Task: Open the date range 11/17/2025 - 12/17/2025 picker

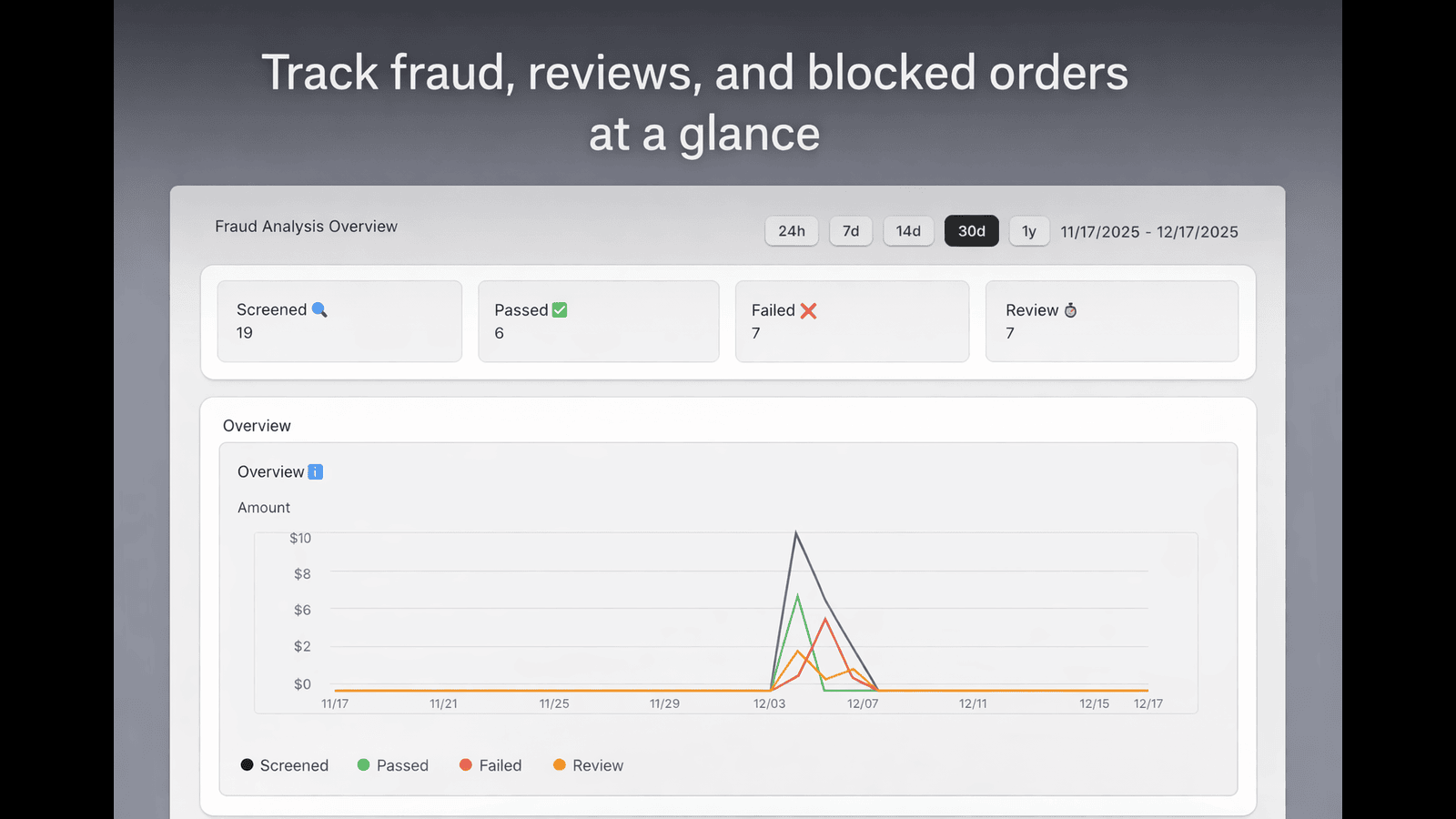Action: pos(1149,231)
